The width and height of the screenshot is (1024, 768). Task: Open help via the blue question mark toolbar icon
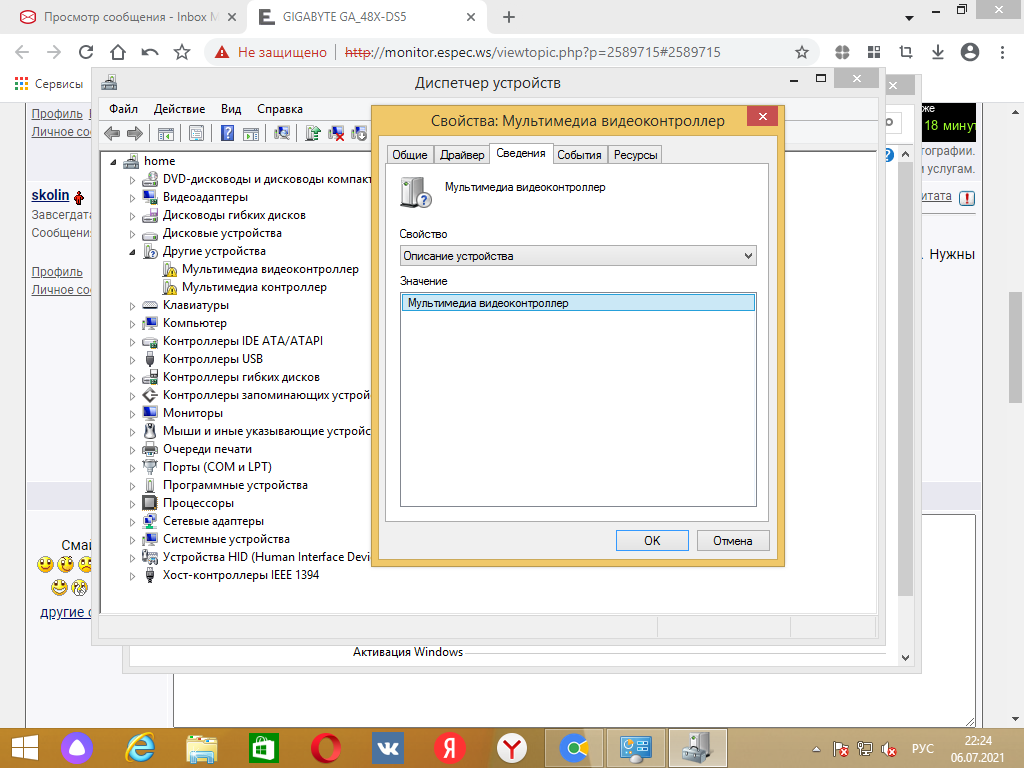(x=228, y=133)
